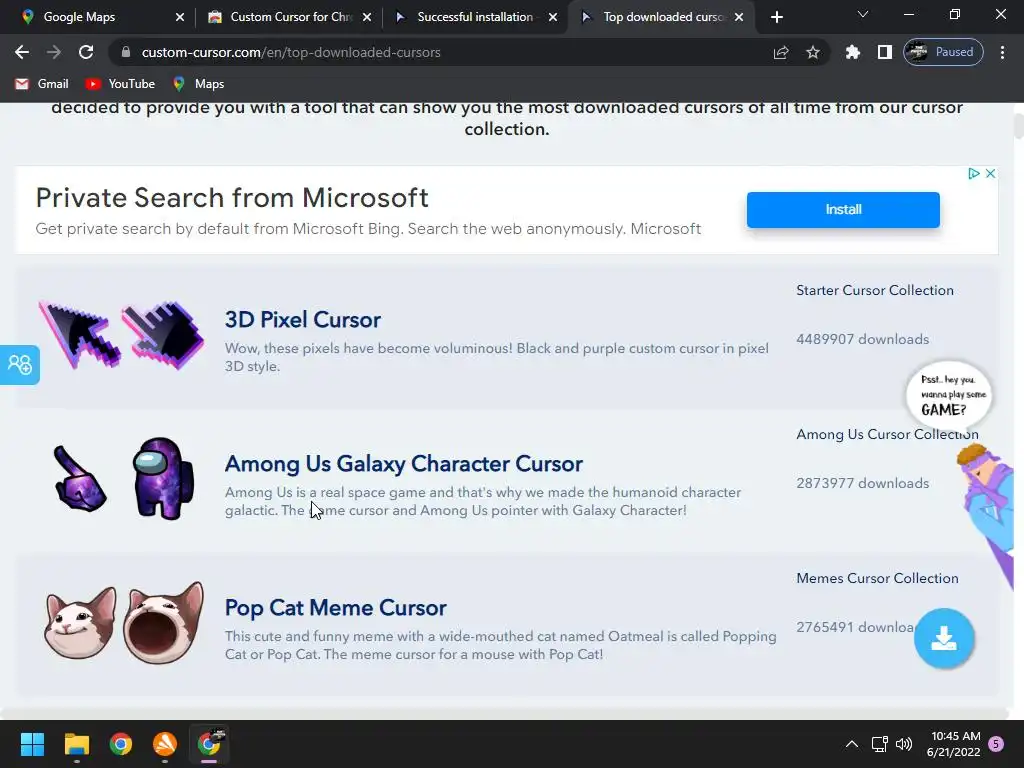Click the closed-mouth Pop Cat image

click(80, 623)
